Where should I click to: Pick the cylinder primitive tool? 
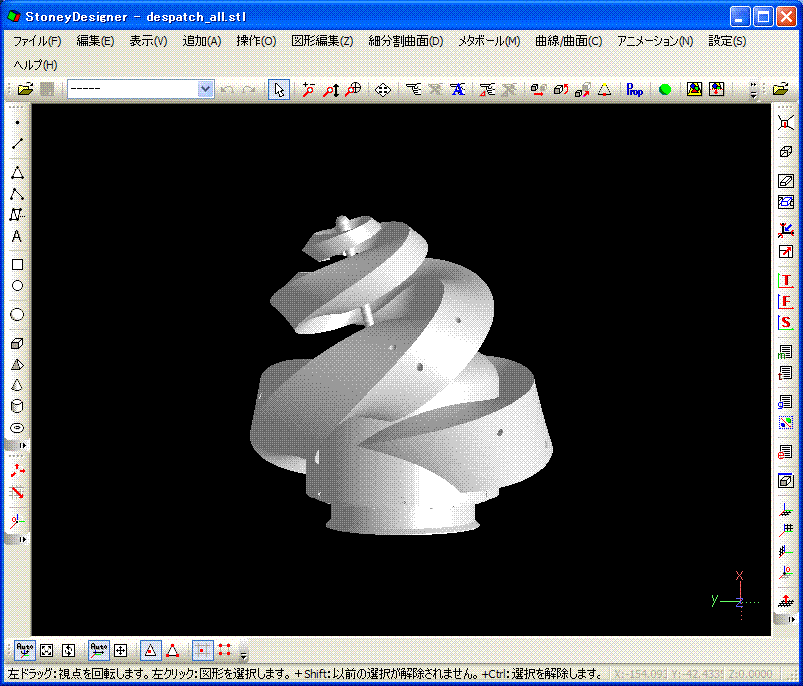point(17,407)
